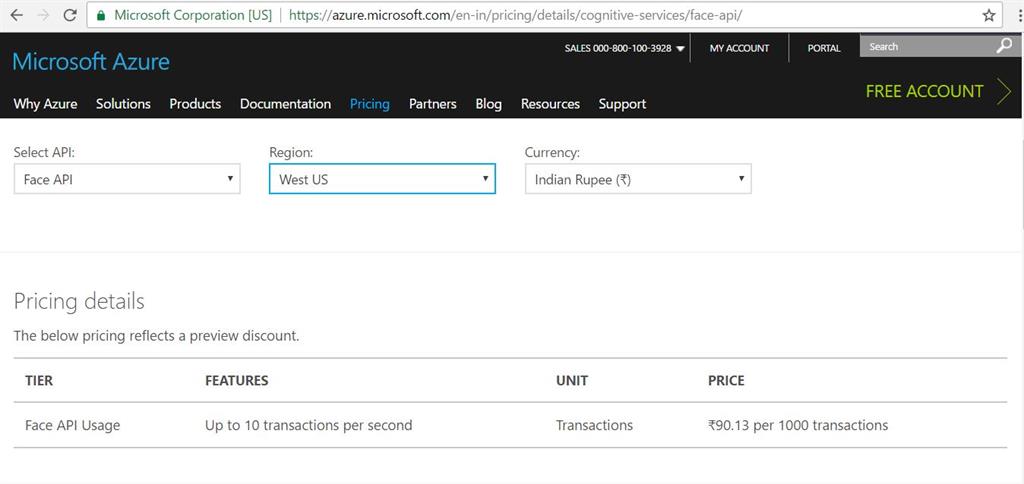The image size is (1024, 484).
Task: Bookmark page with the star icon
Action: pos(989,16)
